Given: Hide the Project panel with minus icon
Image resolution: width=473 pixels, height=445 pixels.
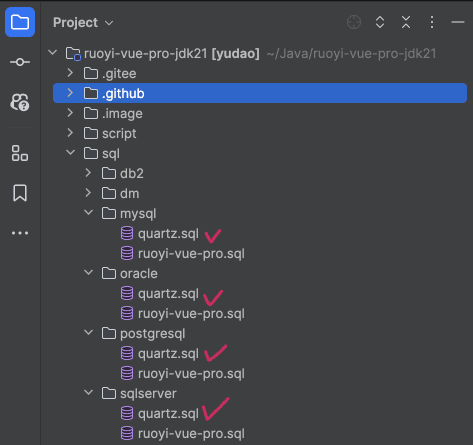Looking at the screenshot, I should click(458, 22).
